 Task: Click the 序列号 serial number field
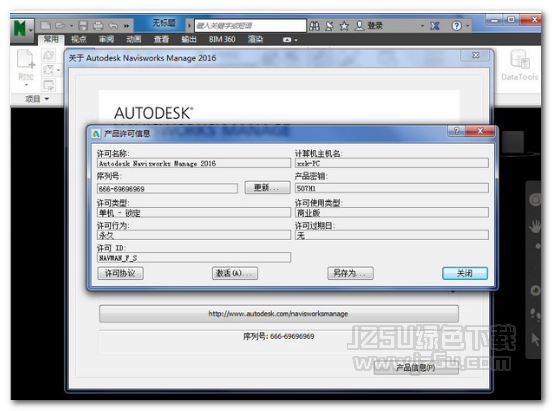pos(167,188)
